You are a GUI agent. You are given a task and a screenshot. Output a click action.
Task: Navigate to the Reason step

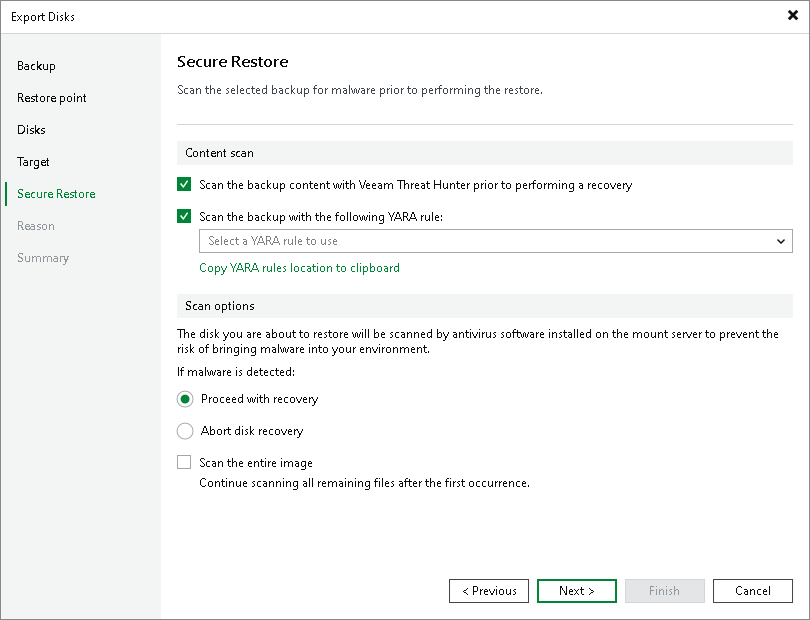click(35, 226)
